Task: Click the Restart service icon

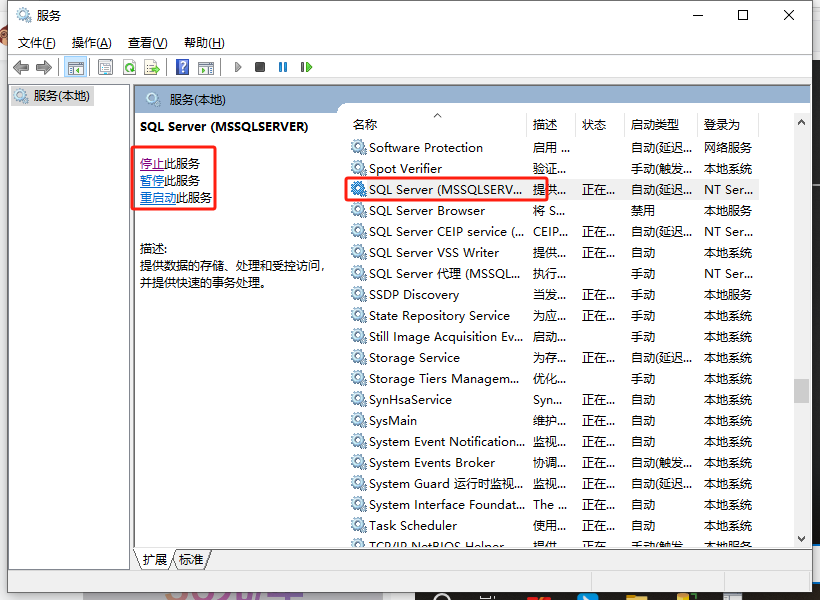Action: coord(306,67)
